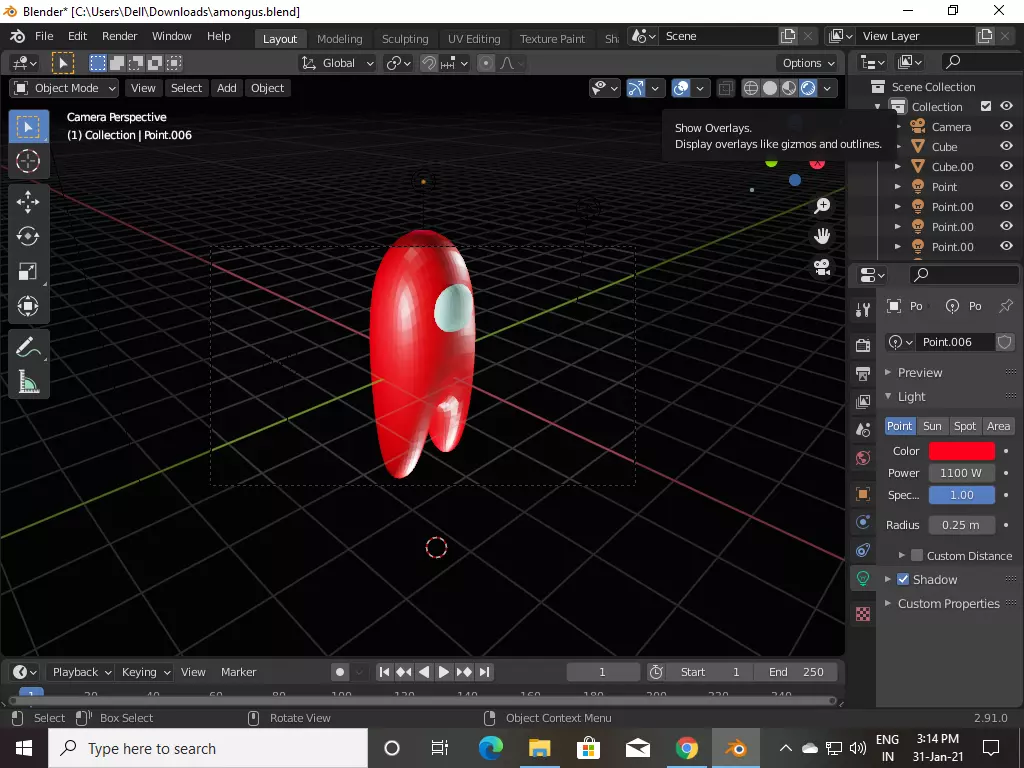
Task: Open the viewport shading options dropdown
Action: [827, 88]
